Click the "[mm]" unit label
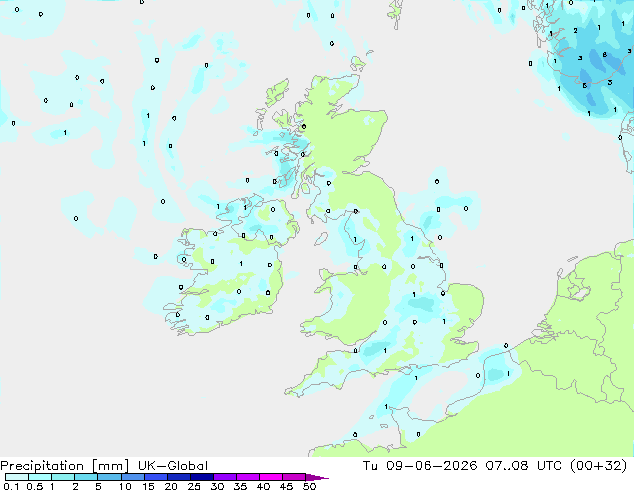This screenshot has width=634, height=490. pyautogui.click(x=110, y=466)
